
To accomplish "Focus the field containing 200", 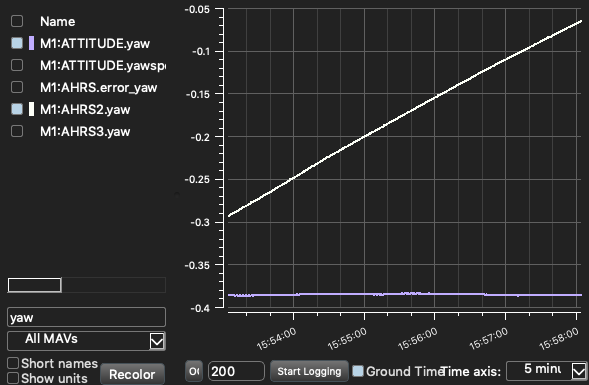I will pyautogui.click(x=236, y=371).
